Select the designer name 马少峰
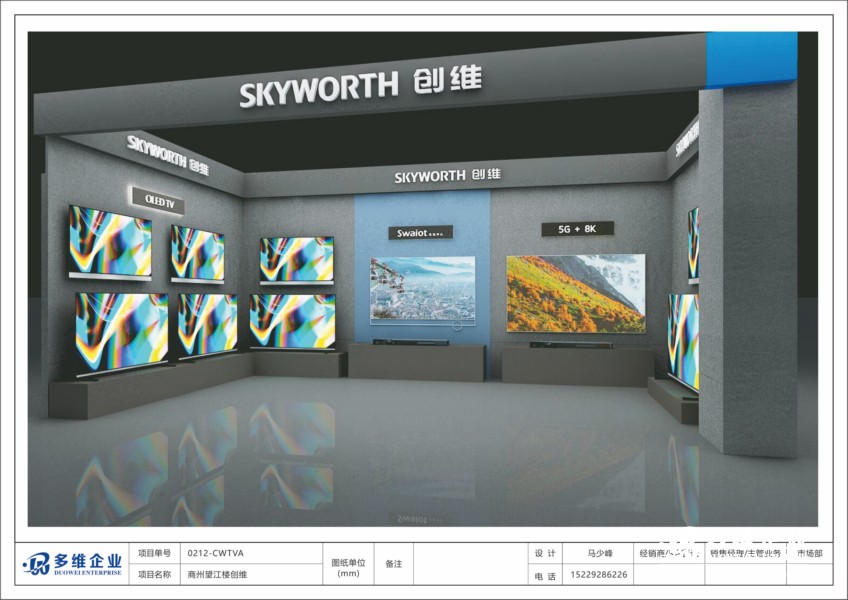Screen dimensions: 848x600 (x=599, y=553)
